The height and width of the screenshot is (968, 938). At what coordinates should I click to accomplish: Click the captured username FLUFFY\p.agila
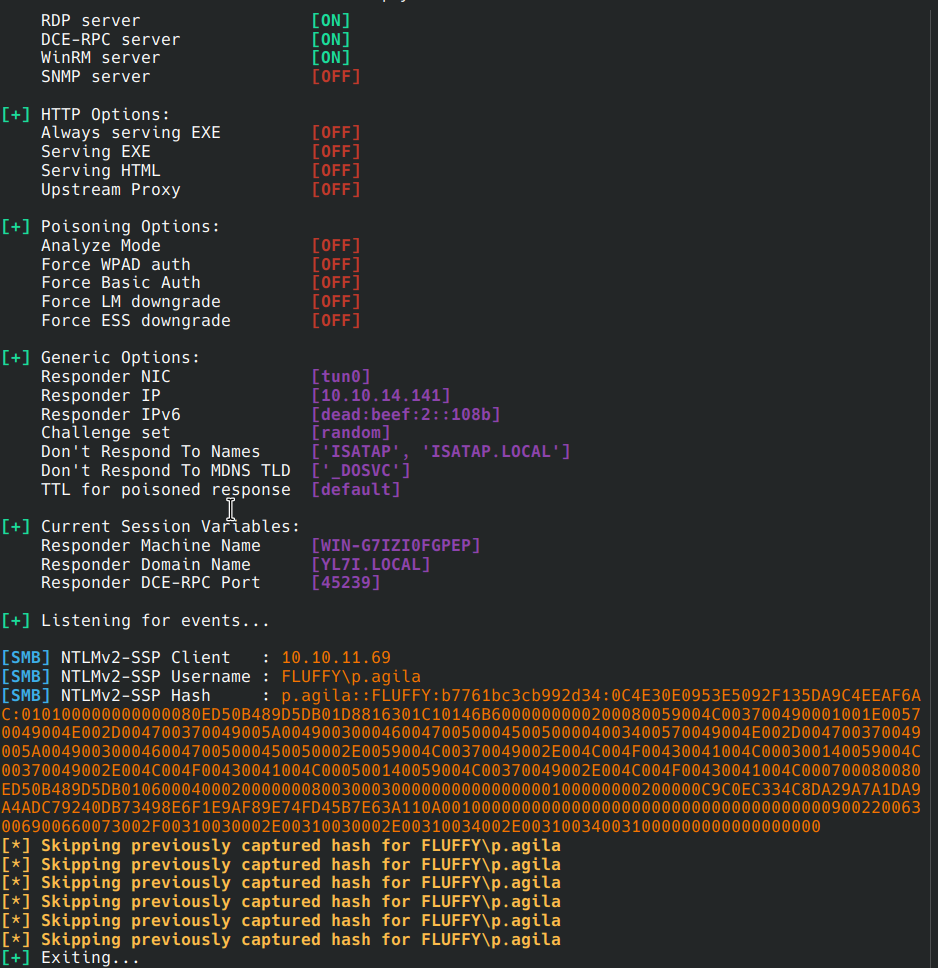[351, 677]
